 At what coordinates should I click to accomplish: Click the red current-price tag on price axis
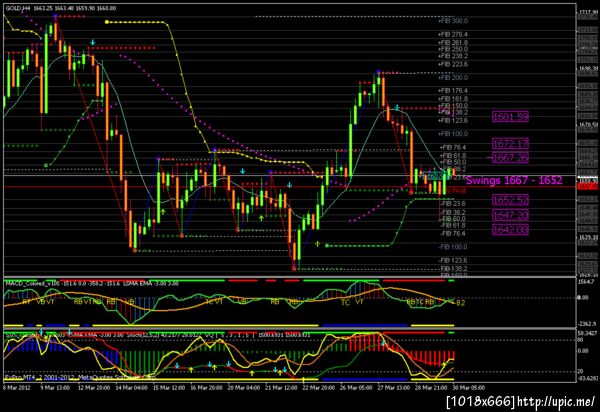[587, 186]
